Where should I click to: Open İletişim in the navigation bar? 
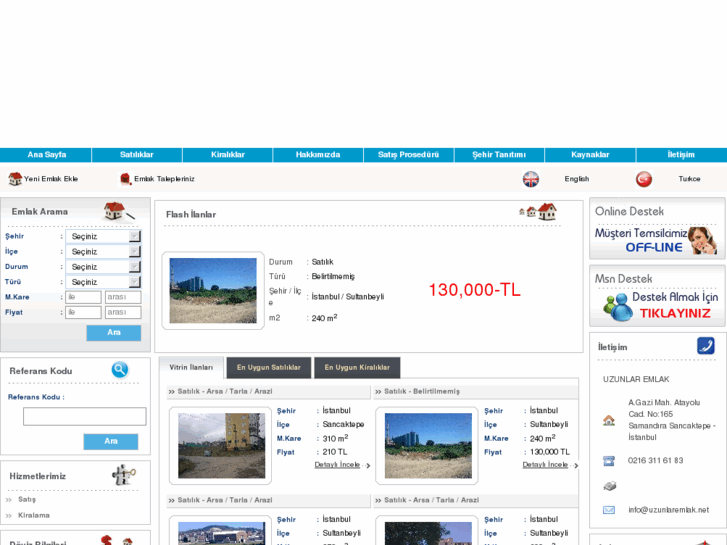681,155
